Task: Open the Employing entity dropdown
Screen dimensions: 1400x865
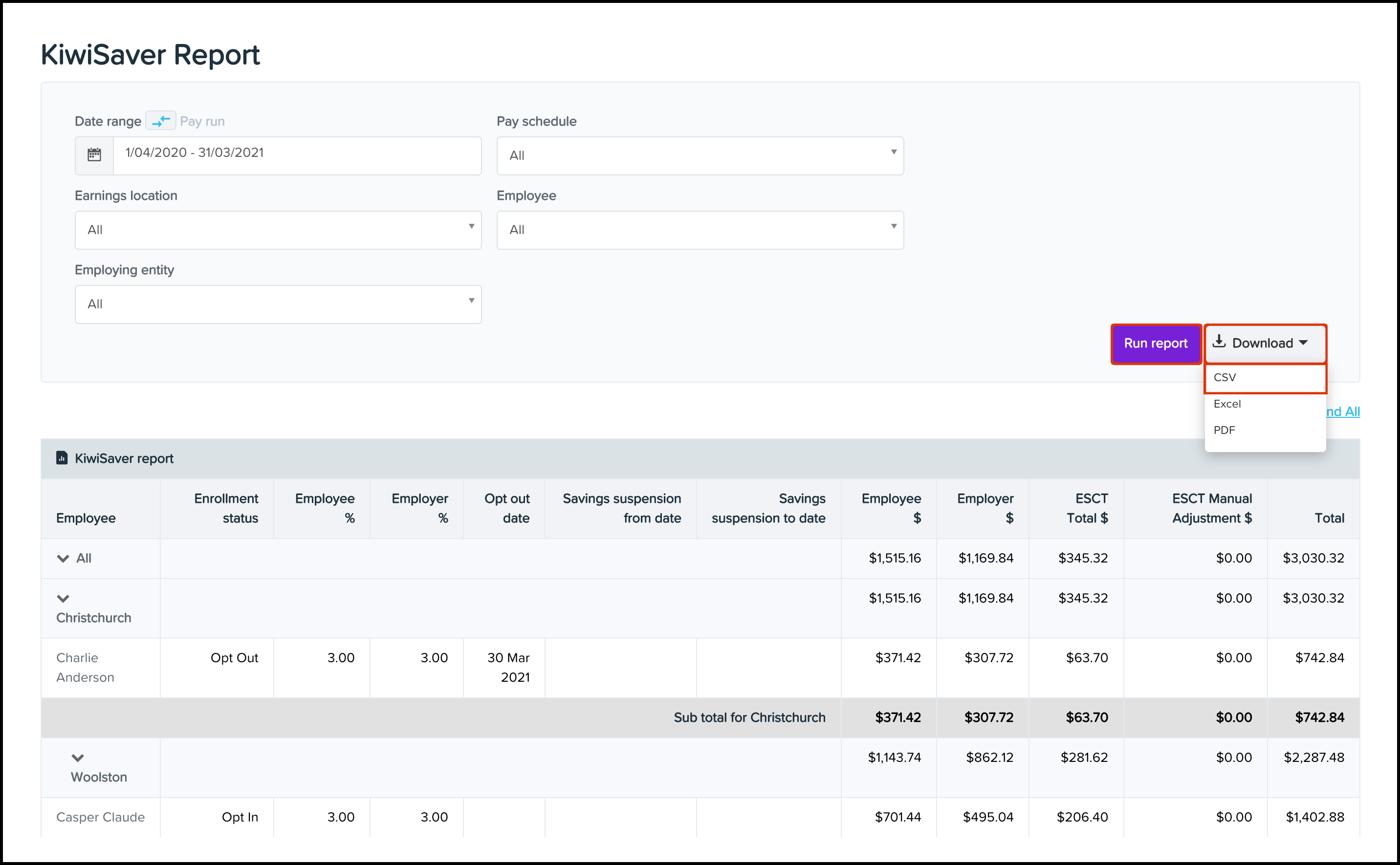Action: pyautogui.click(x=278, y=304)
